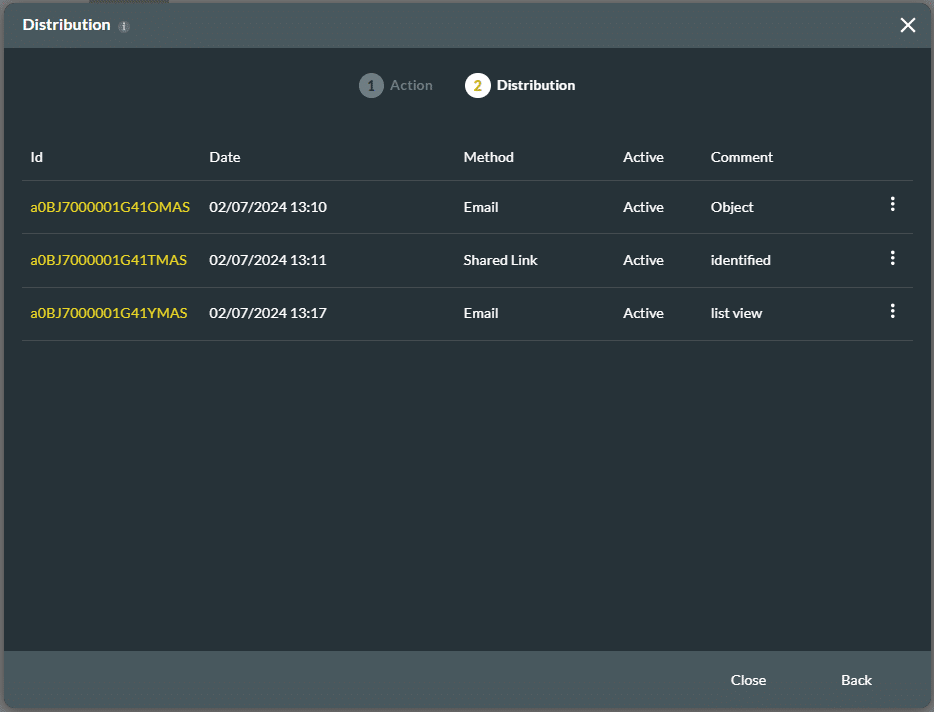
Task: Click the Comment column header
Action: pyautogui.click(x=741, y=157)
